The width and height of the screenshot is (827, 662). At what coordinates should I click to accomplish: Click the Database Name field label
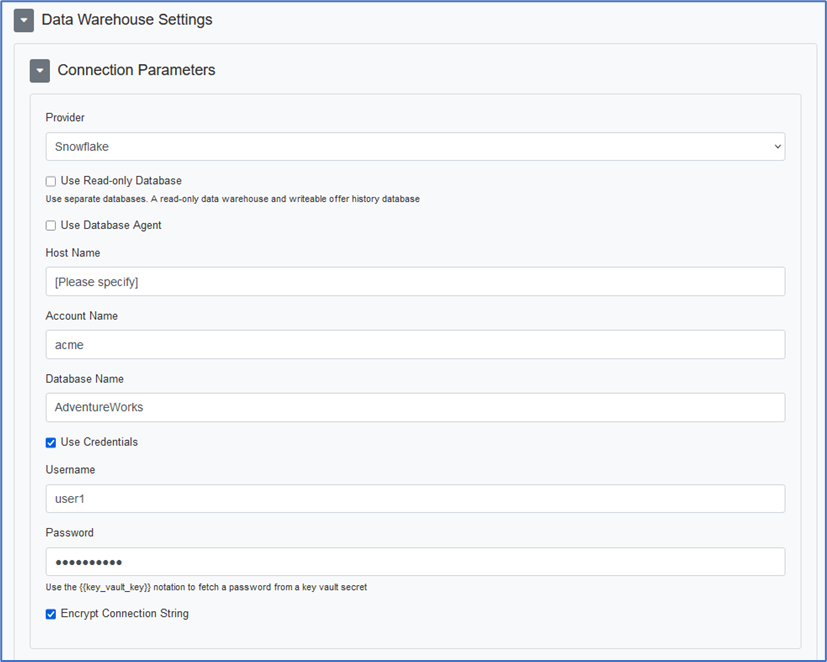pyautogui.click(x=84, y=379)
